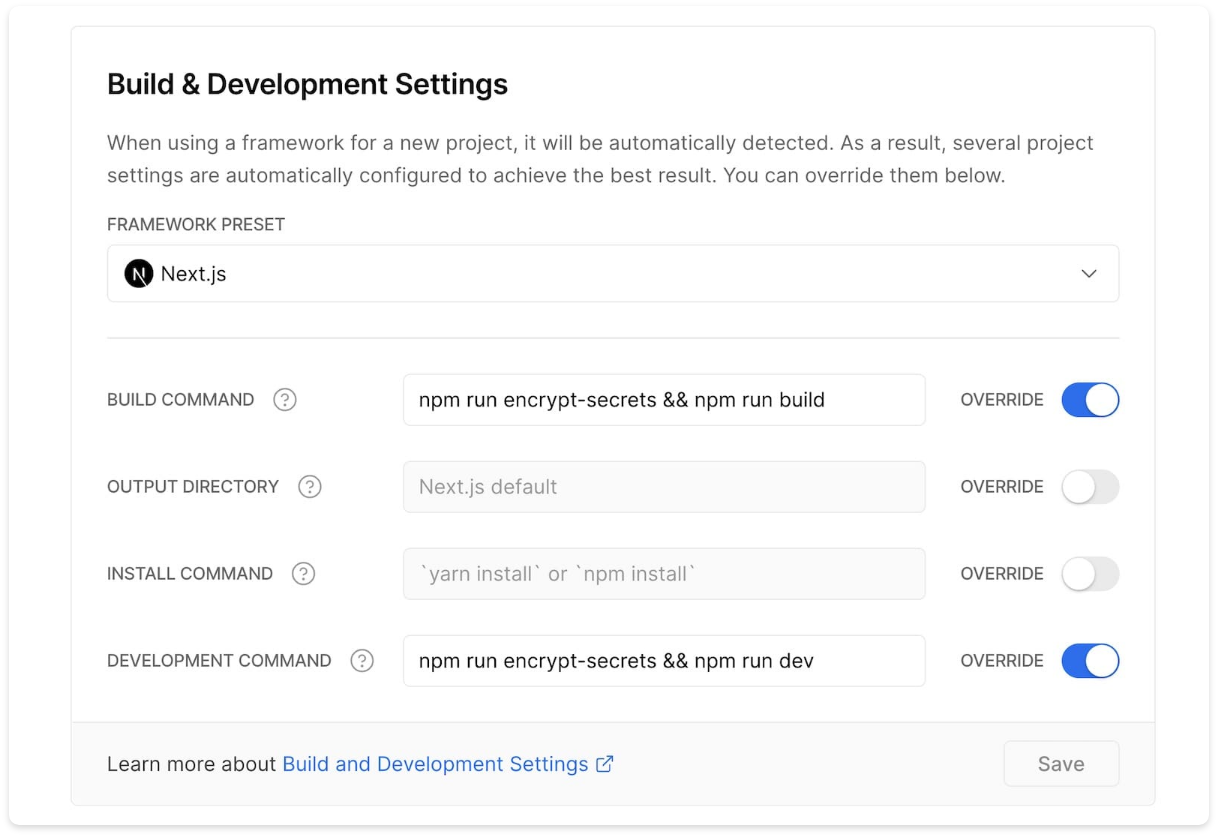Click the INSTALL COMMAND label

click(190, 574)
